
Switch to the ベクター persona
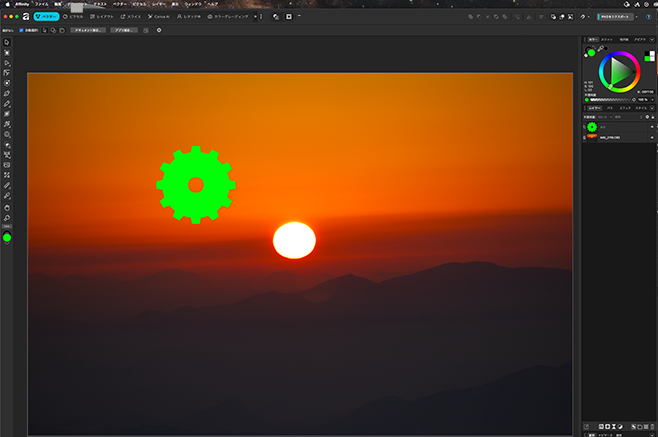click(45, 17)
